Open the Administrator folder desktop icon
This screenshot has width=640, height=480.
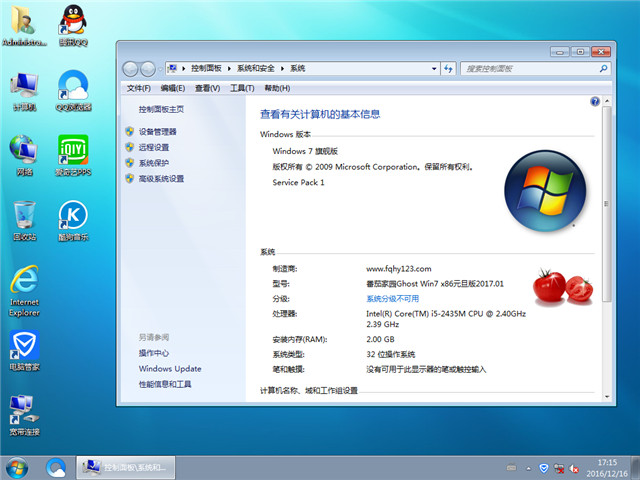point(24,25)
